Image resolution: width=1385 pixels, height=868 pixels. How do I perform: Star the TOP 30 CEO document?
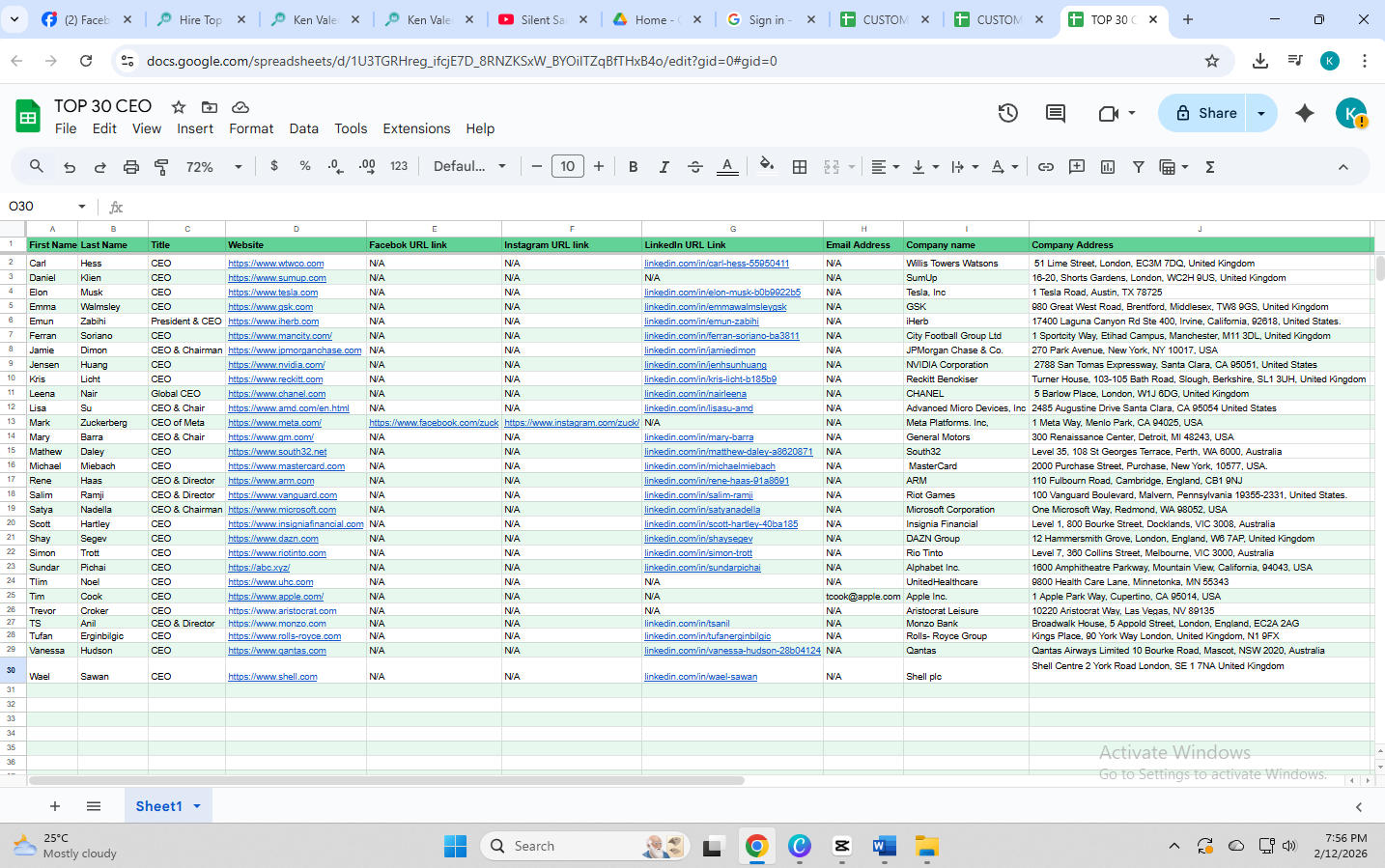tap(179, 107)
